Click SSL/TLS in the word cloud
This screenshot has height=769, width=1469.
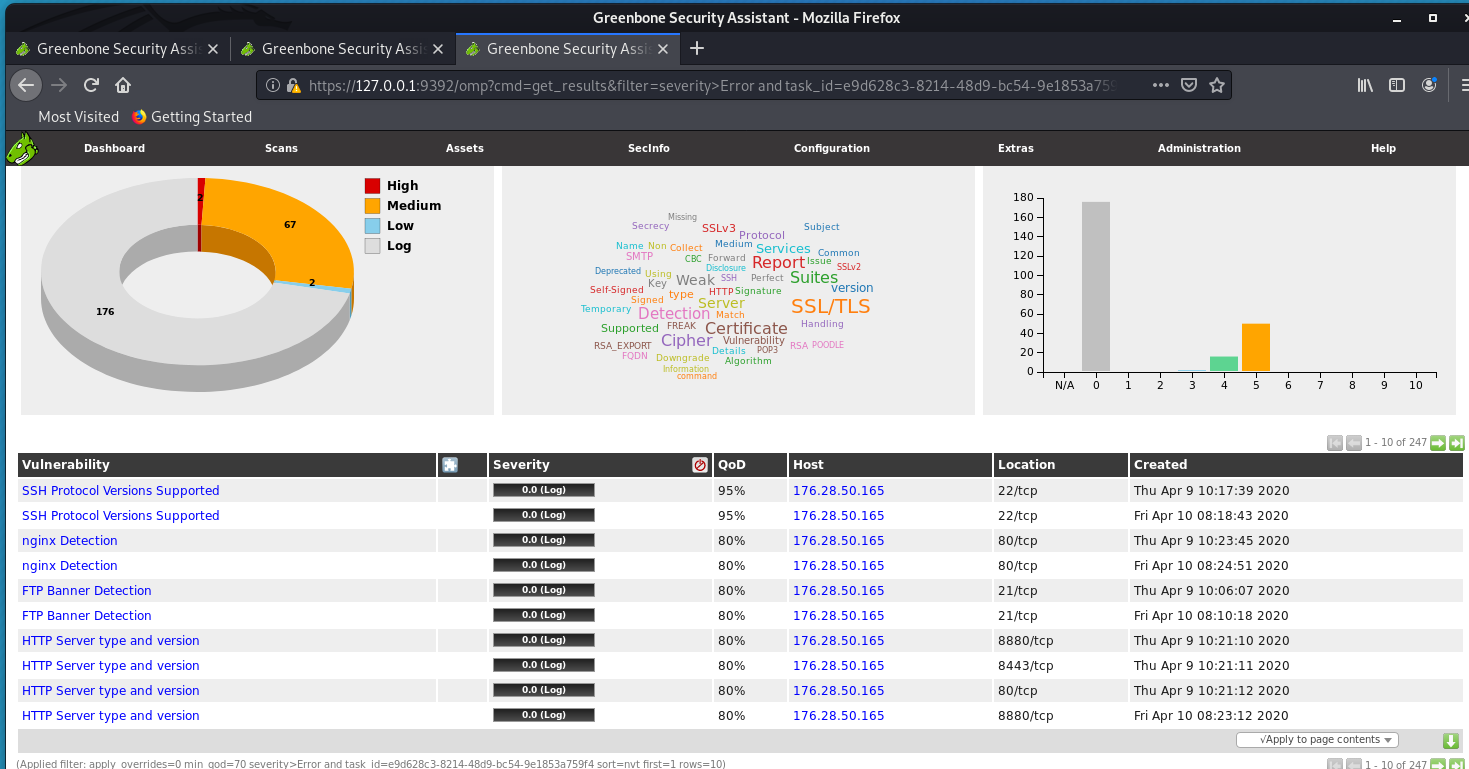(830, 306)
